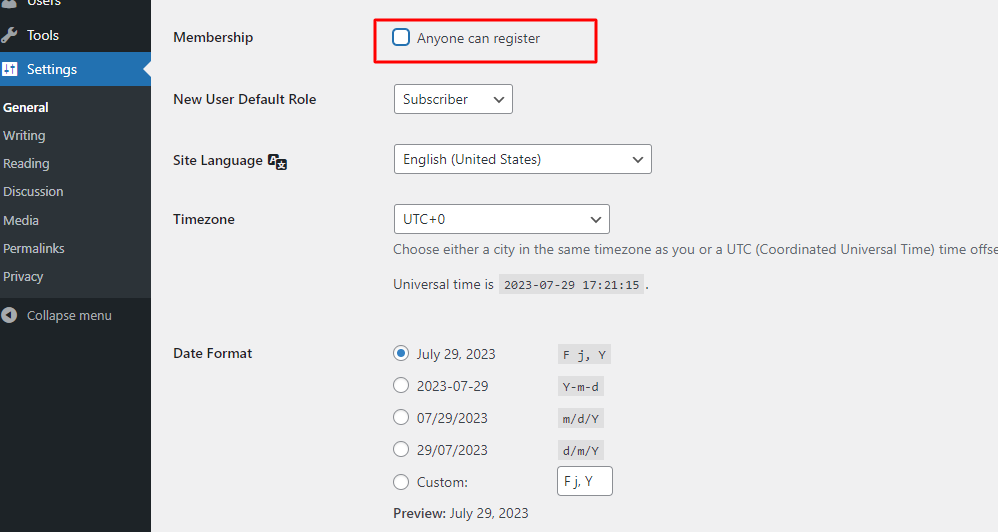Click the Users icon in sidebar

click(9, 3)
